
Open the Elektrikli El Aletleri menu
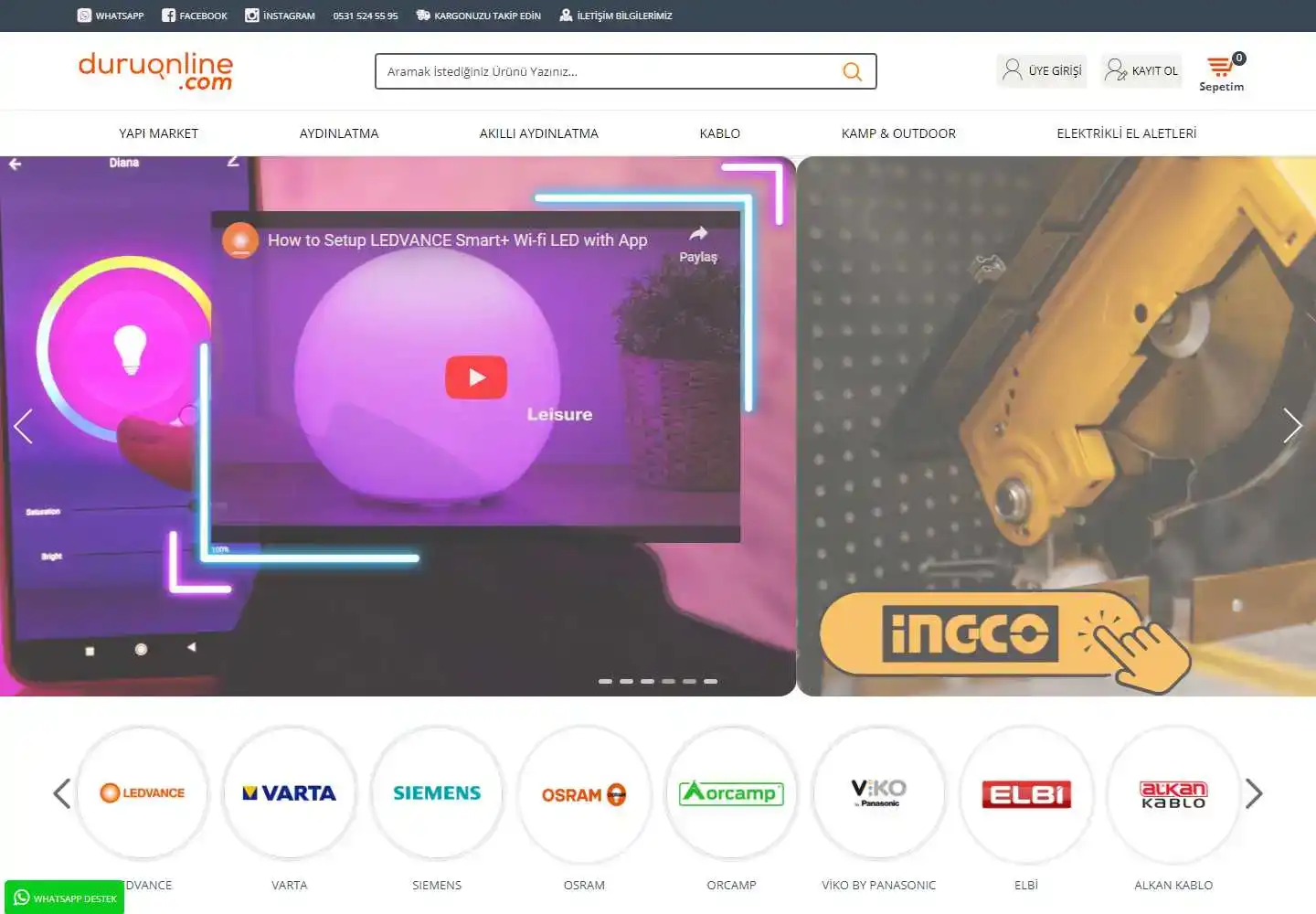(1127, 133)
